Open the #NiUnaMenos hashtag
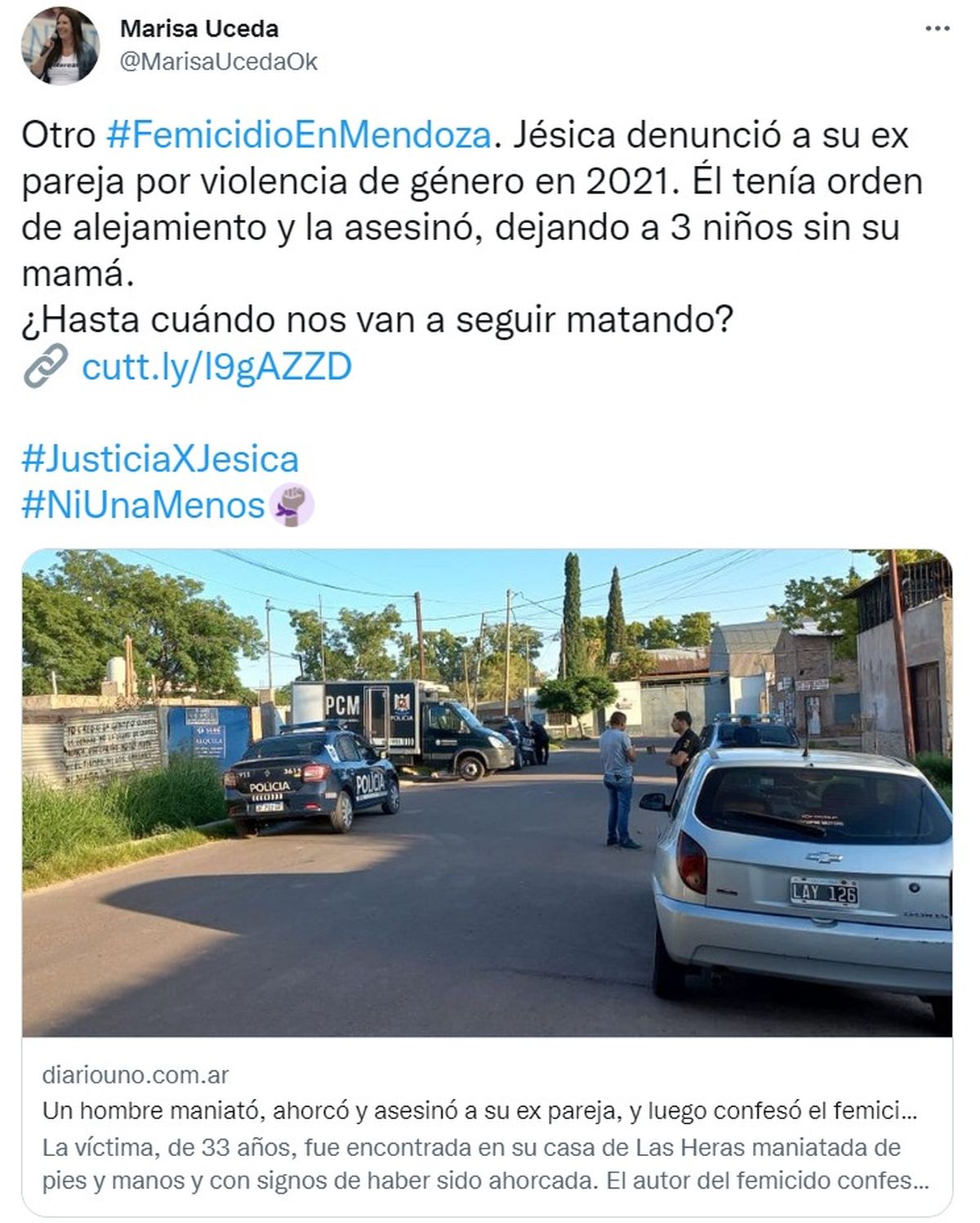 tap(144, 506)
